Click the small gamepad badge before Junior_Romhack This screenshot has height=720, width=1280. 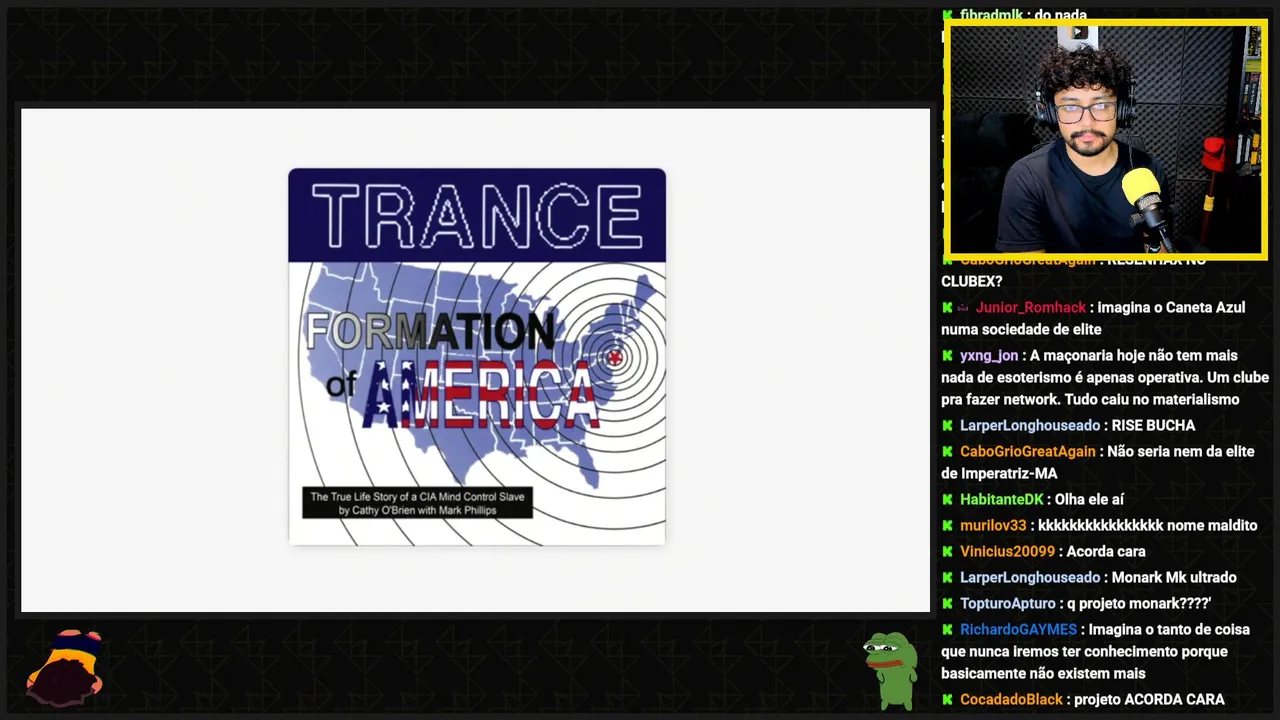click(964, 307)
